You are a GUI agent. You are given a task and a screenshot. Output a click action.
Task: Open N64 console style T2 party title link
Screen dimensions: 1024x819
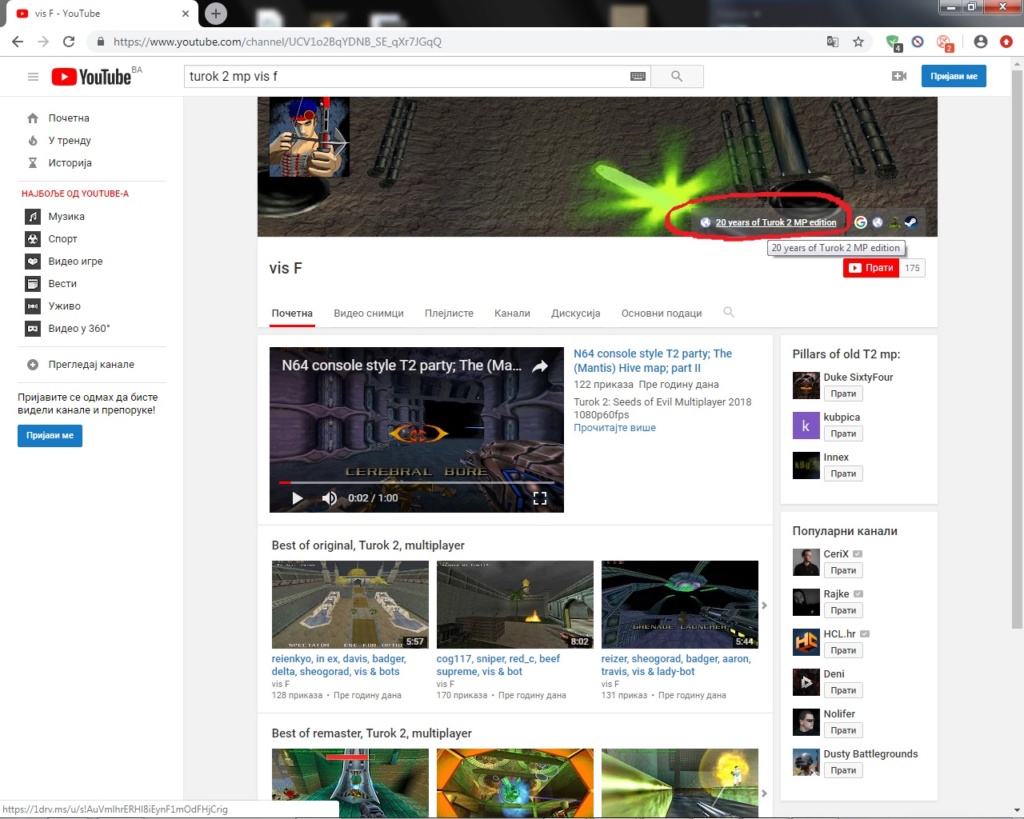coord(652,361)
